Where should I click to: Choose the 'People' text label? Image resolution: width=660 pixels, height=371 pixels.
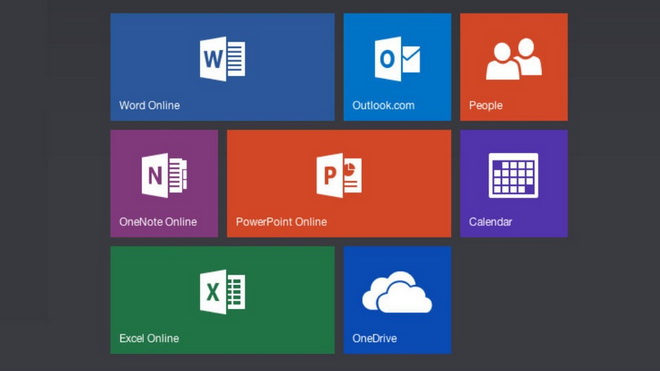click(x=486, y=105)
